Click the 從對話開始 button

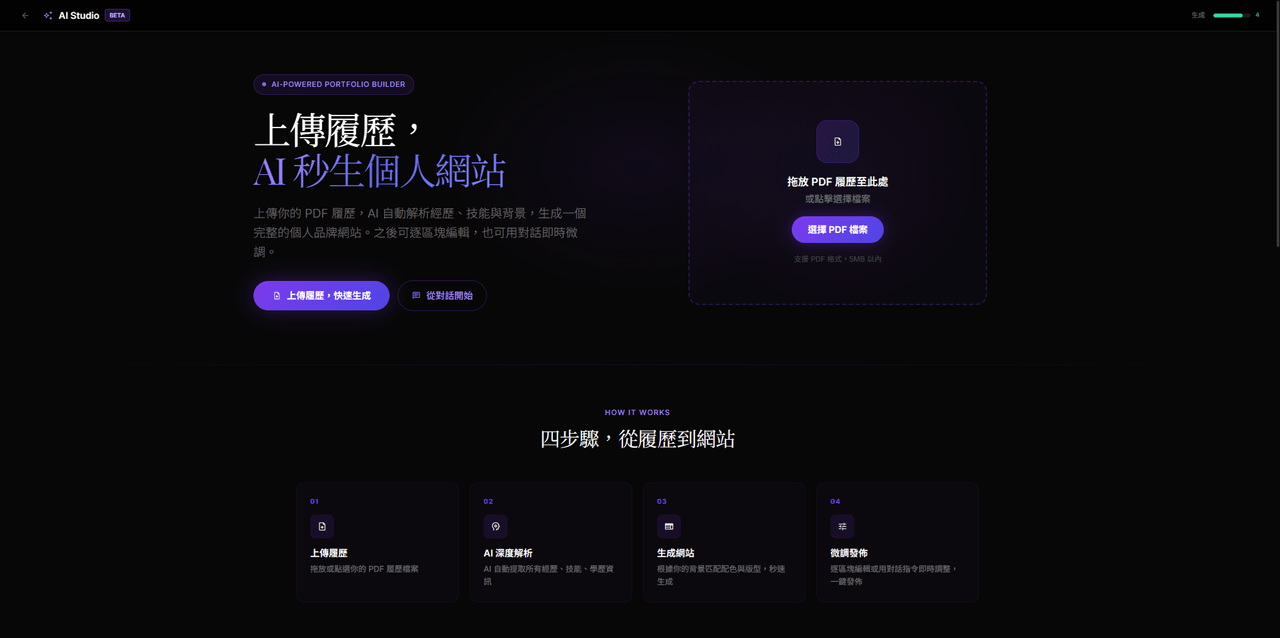click(442, 296)
